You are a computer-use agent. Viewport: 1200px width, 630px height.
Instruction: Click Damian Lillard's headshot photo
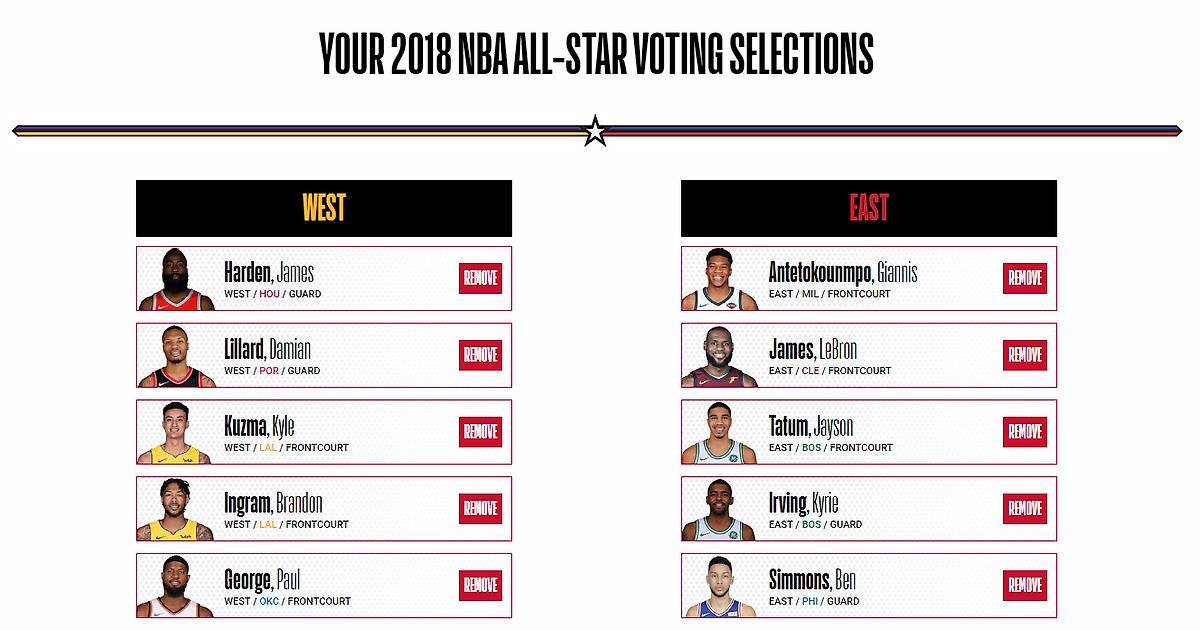(x=177, y=356)
